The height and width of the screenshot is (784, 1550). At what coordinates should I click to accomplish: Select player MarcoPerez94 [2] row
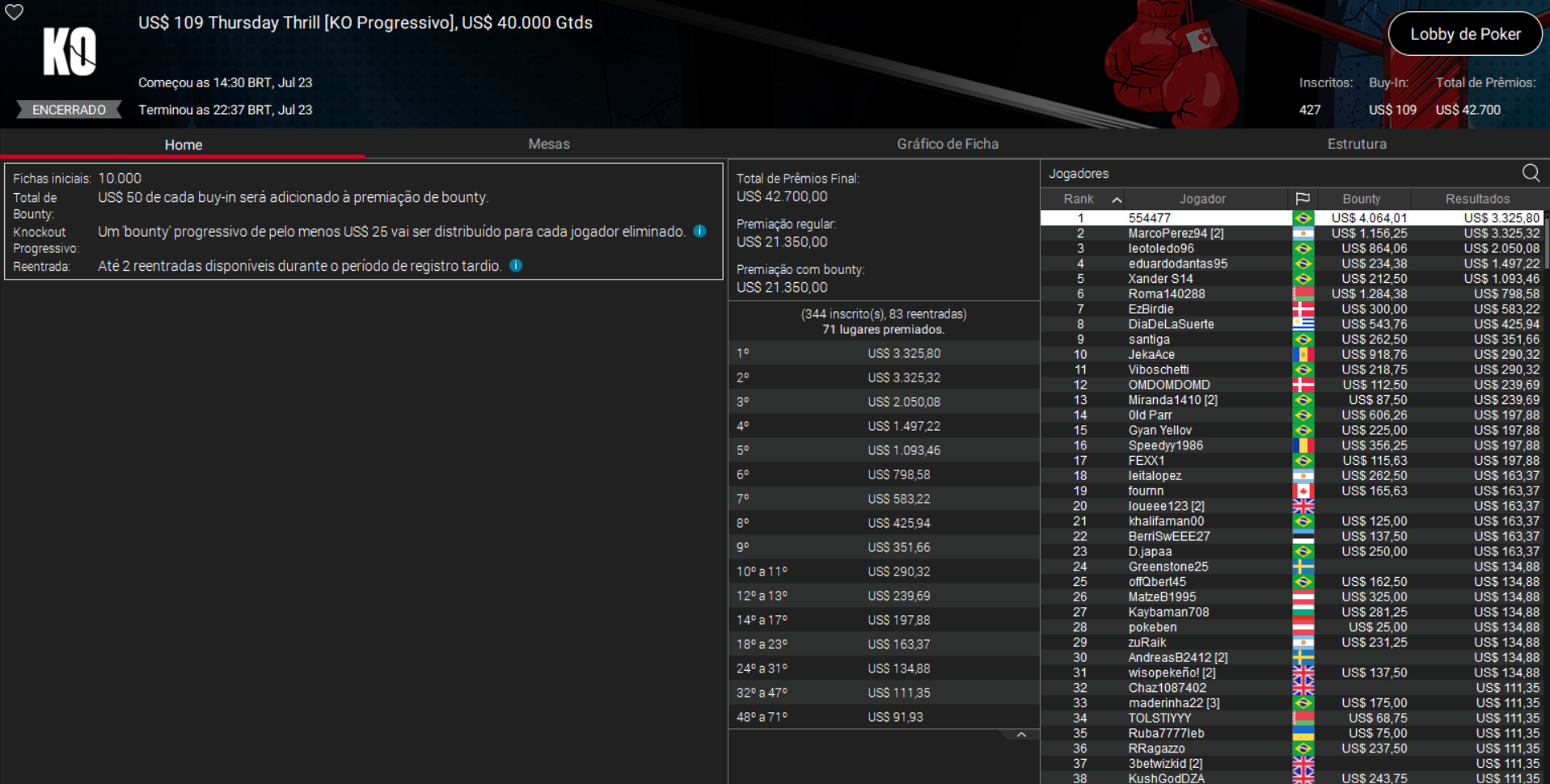[x=1291, y=234]
